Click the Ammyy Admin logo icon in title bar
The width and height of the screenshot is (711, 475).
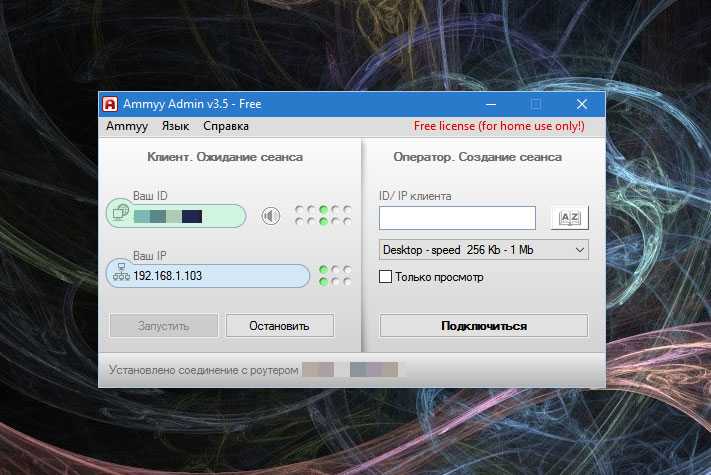coord(110,104)
